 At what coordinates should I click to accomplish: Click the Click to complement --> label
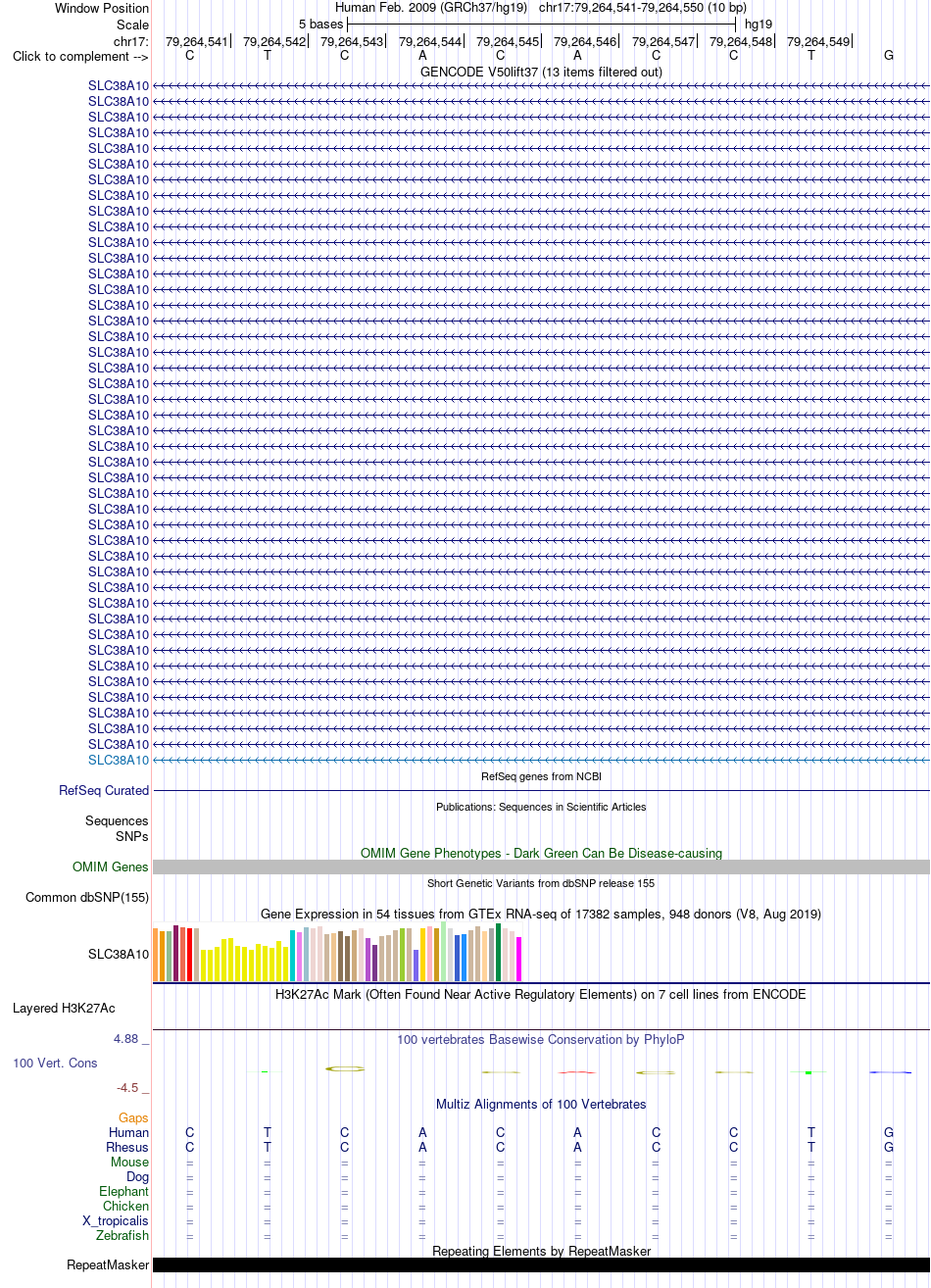pos(80,56)
